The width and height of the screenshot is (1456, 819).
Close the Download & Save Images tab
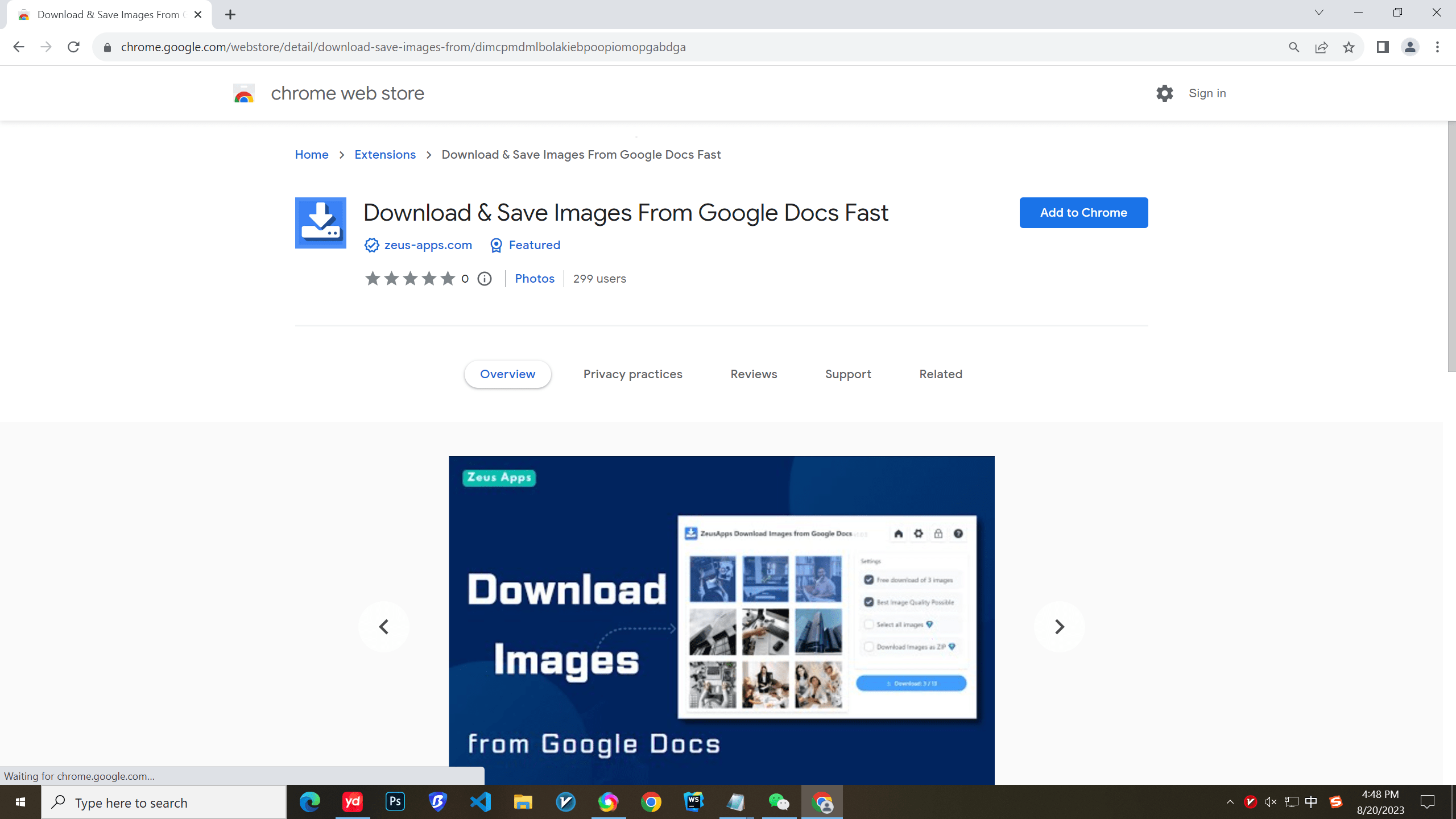(x=198, y=15)
